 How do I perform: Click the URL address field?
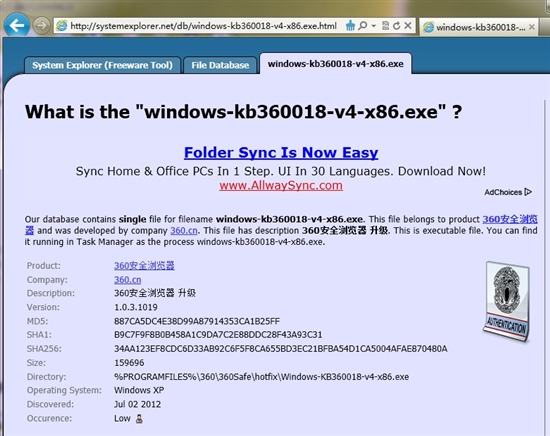203,26
